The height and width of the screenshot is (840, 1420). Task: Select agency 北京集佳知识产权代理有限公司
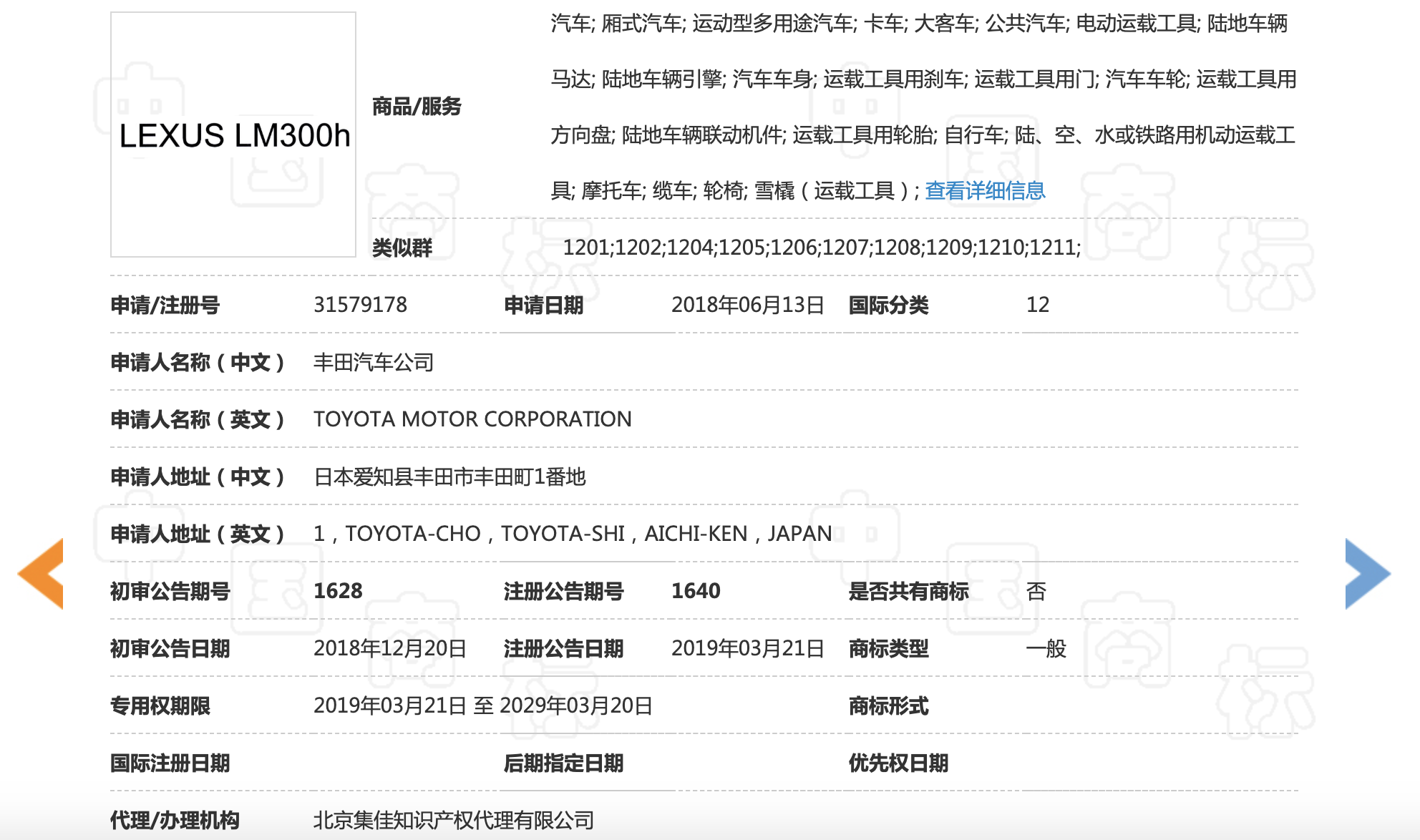click(x=454, y=820)
